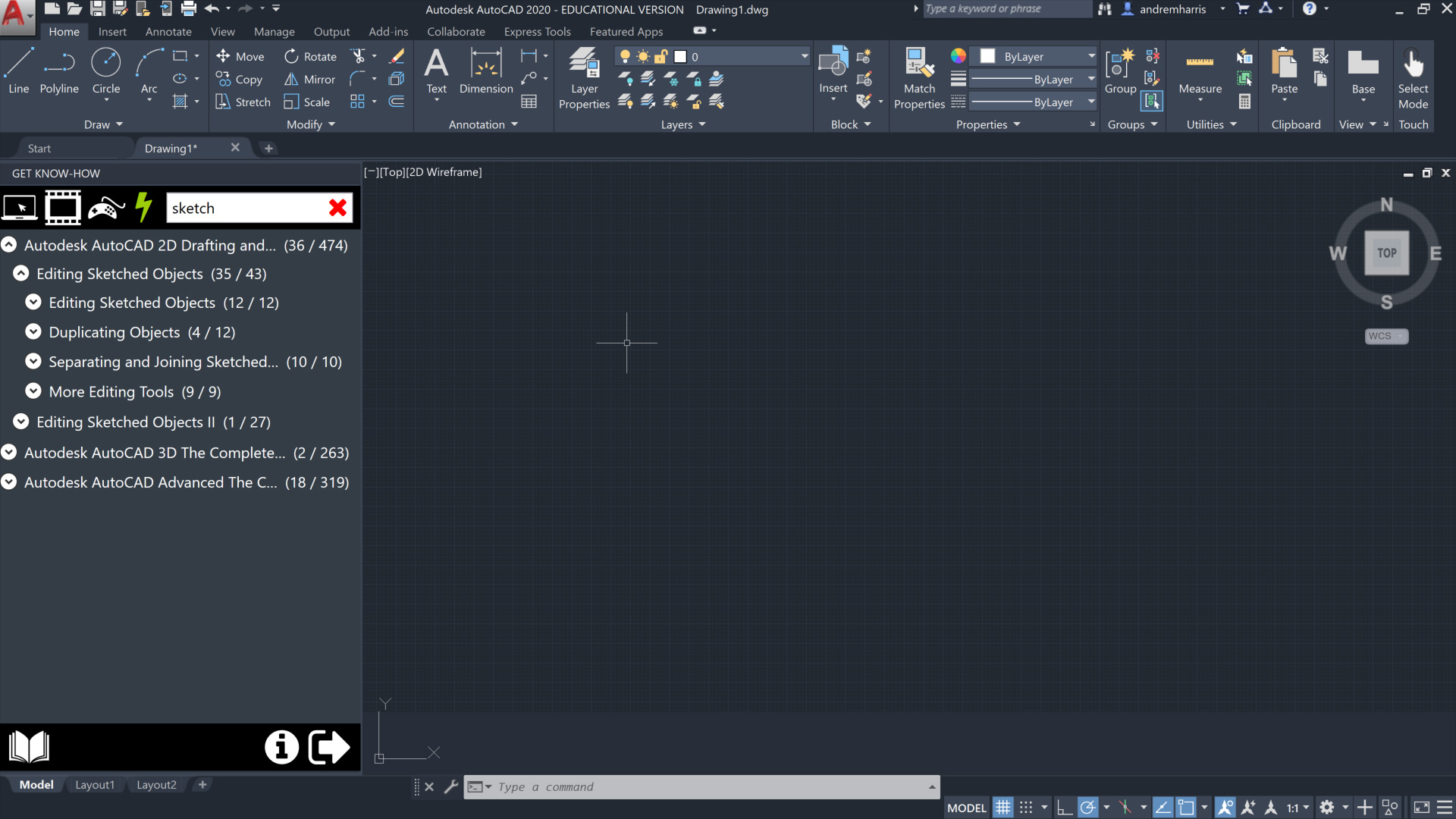The image size is (1456, 819).
Task: Open the layer name dropdown
Action: pyautogui.click(x=804, y=57)
